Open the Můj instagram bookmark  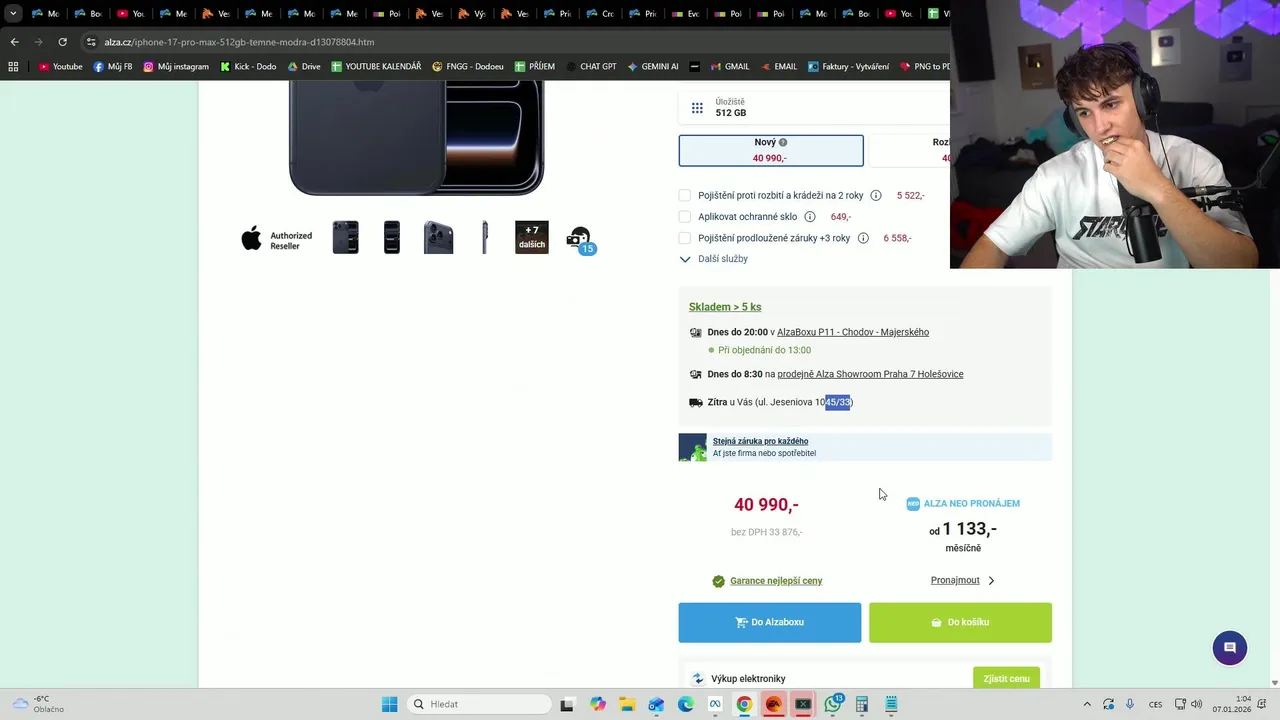[176, 67]
